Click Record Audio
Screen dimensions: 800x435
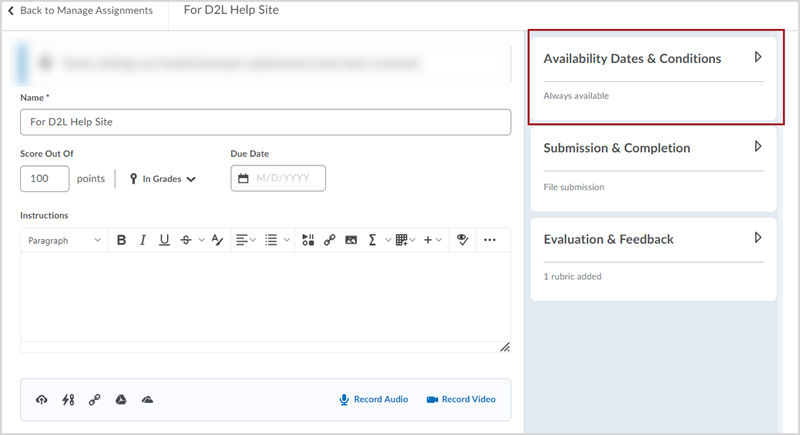point(374,400)
